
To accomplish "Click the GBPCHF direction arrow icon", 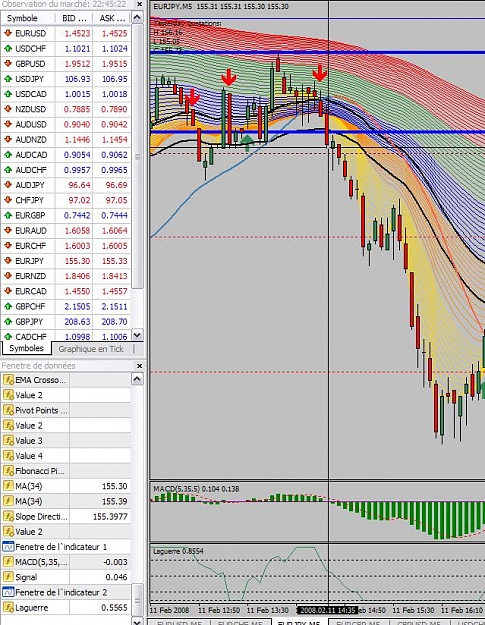I will [8, 306].
